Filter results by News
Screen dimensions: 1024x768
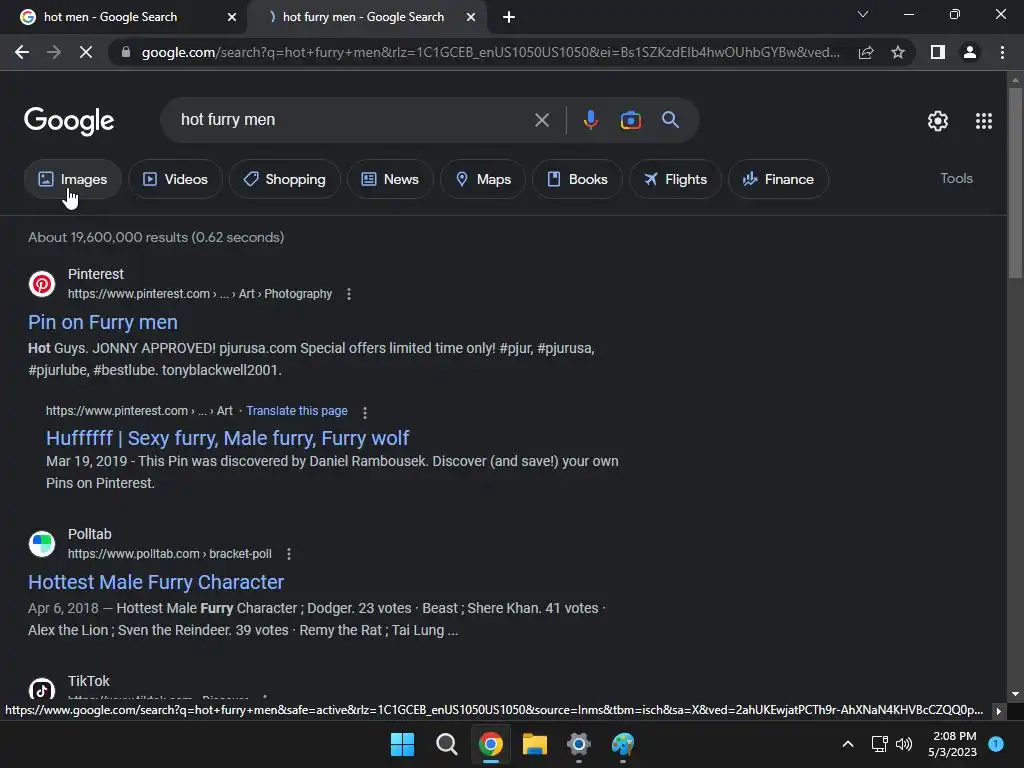click(x=390, y=179)
